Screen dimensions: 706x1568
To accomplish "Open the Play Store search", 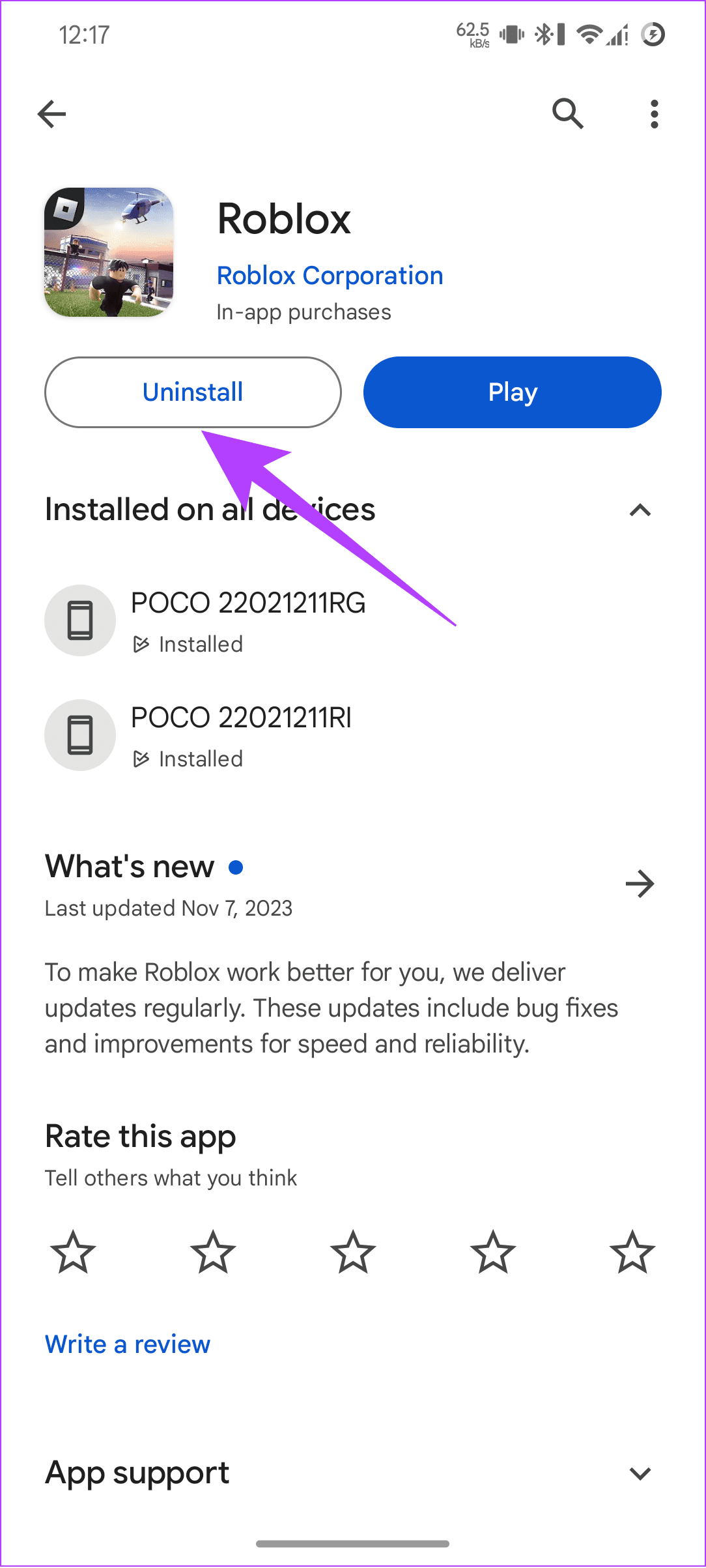I will [x=567, y=113].
